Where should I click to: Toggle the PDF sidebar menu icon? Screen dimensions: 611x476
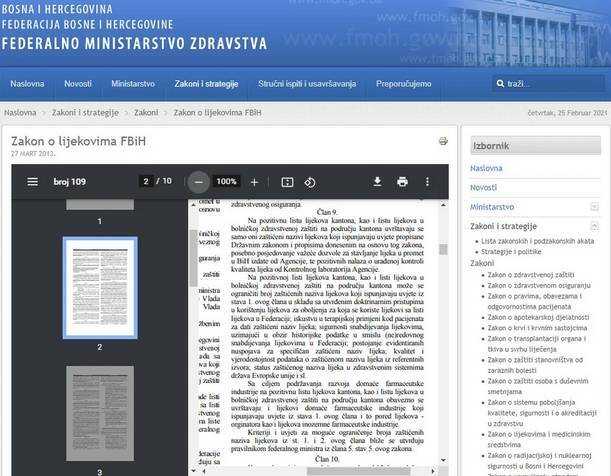click(32, 182)
